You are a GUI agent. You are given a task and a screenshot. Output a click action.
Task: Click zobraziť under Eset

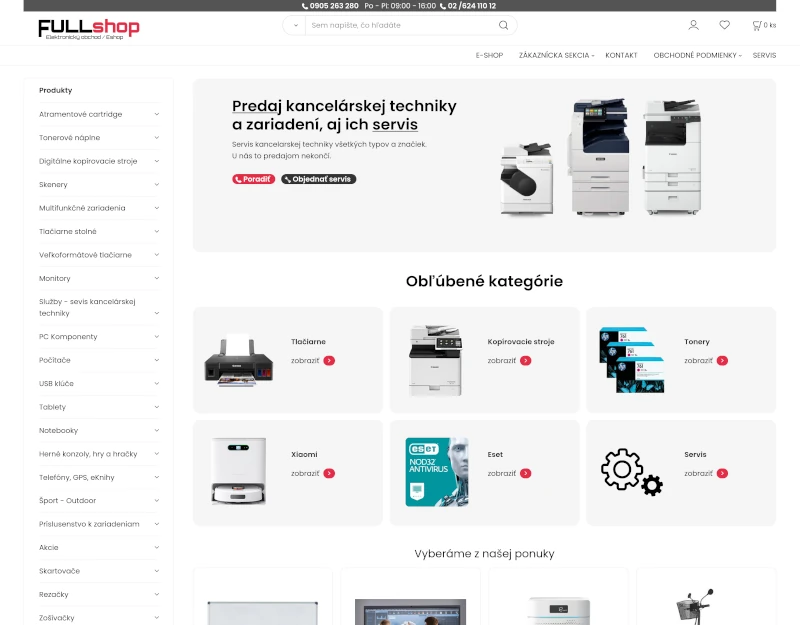coord(502,473)
